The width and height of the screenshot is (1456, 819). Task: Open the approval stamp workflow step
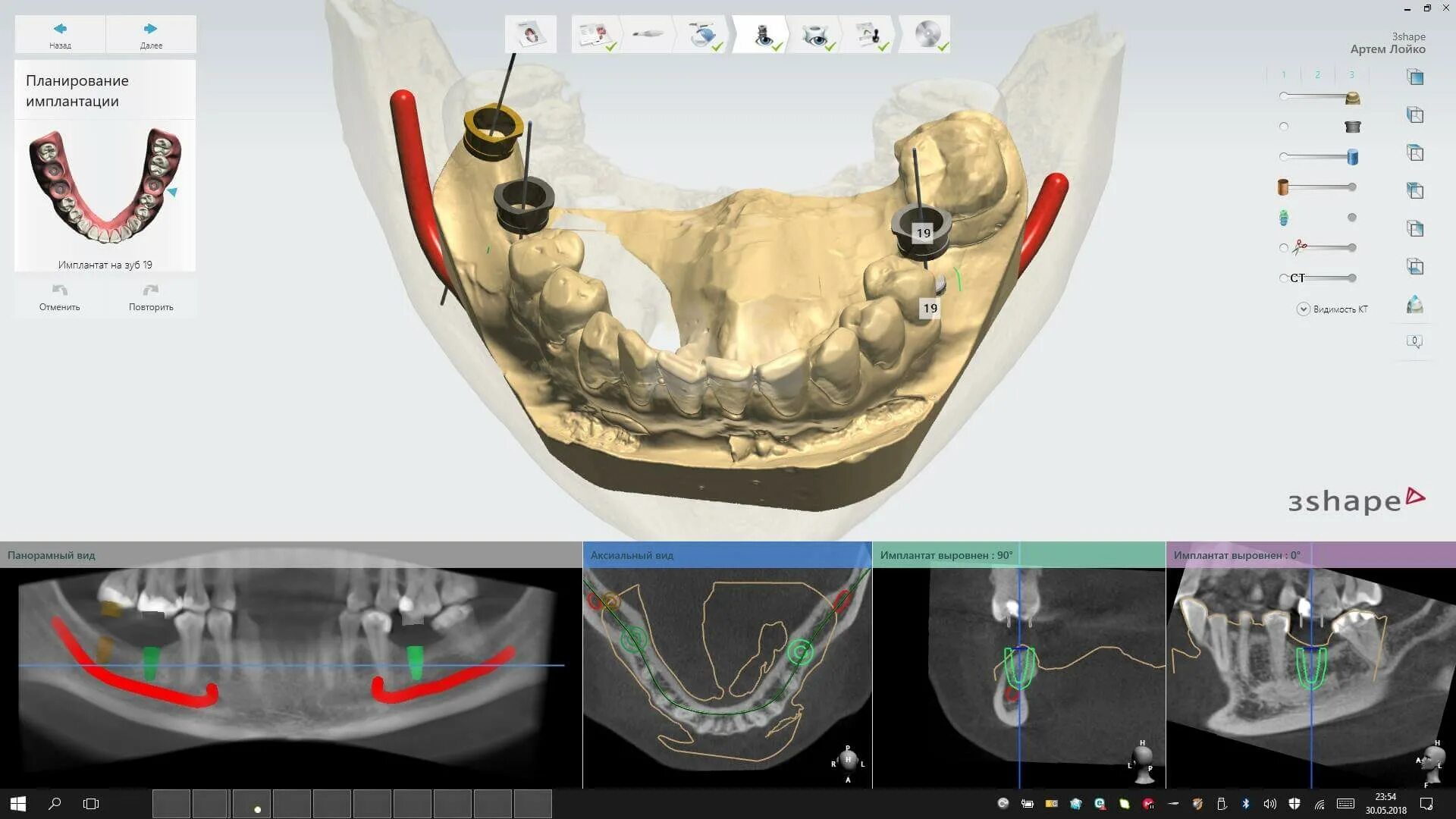pyautogui.click(x=869, y=34)
